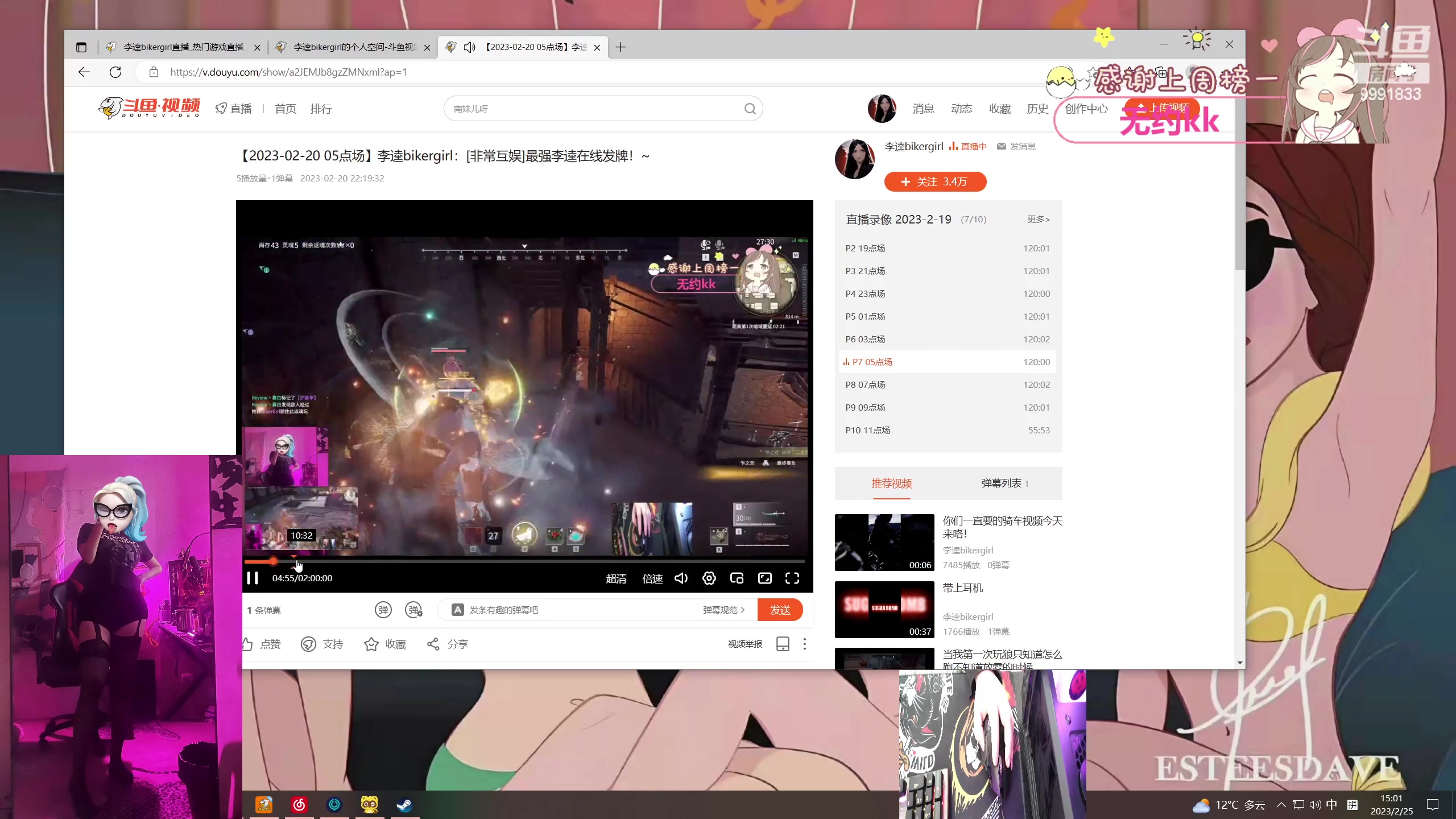Viewport: 1456px width, 819px height.
Task: Like the video with 点赞
Action: click(x=262, y=644)
